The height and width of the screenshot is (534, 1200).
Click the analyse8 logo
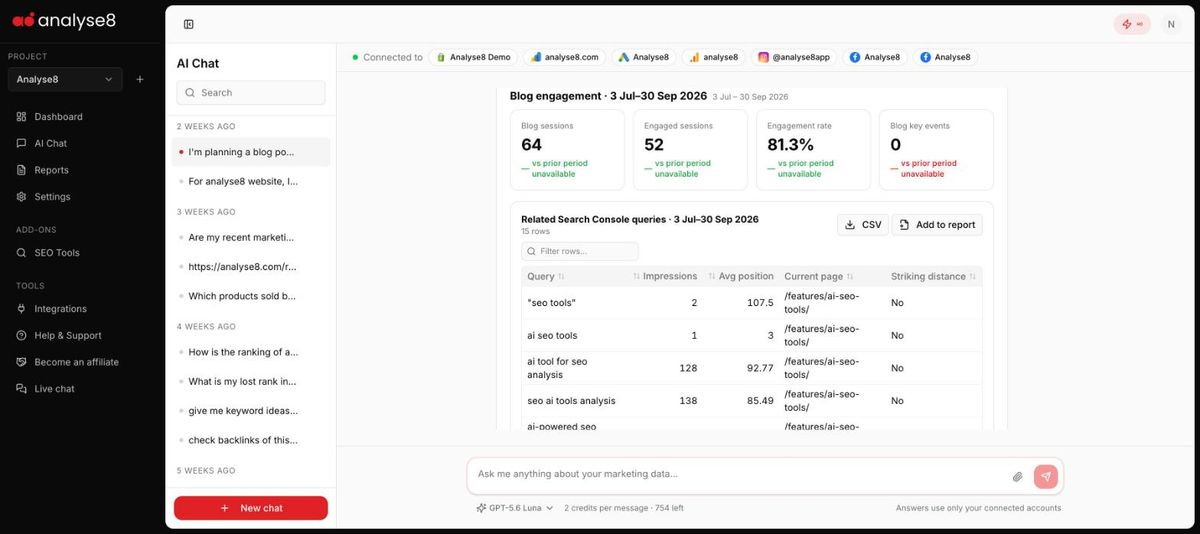pyautogui.click(x=65, y=20)
